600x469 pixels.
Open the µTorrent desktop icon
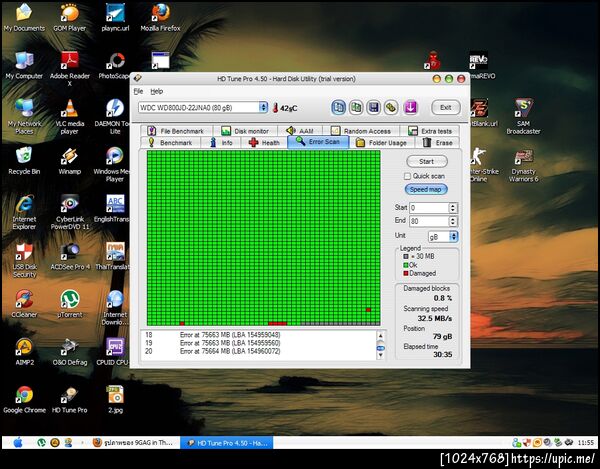(70, 304)
